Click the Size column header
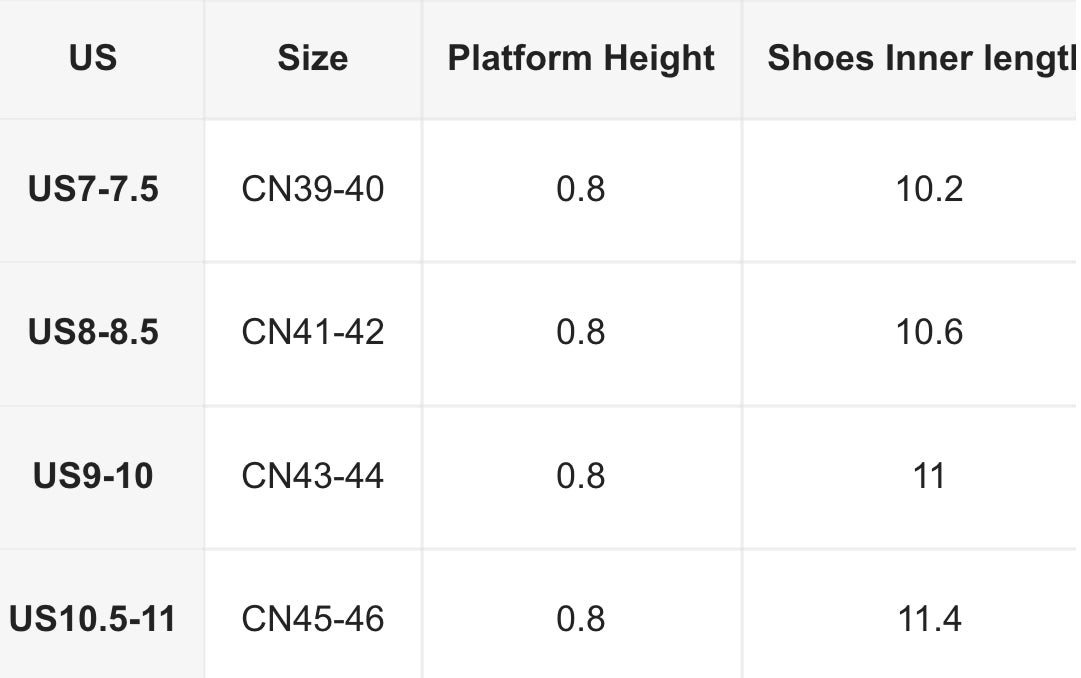Viewport: 1081px width, 678px height. 312,58
